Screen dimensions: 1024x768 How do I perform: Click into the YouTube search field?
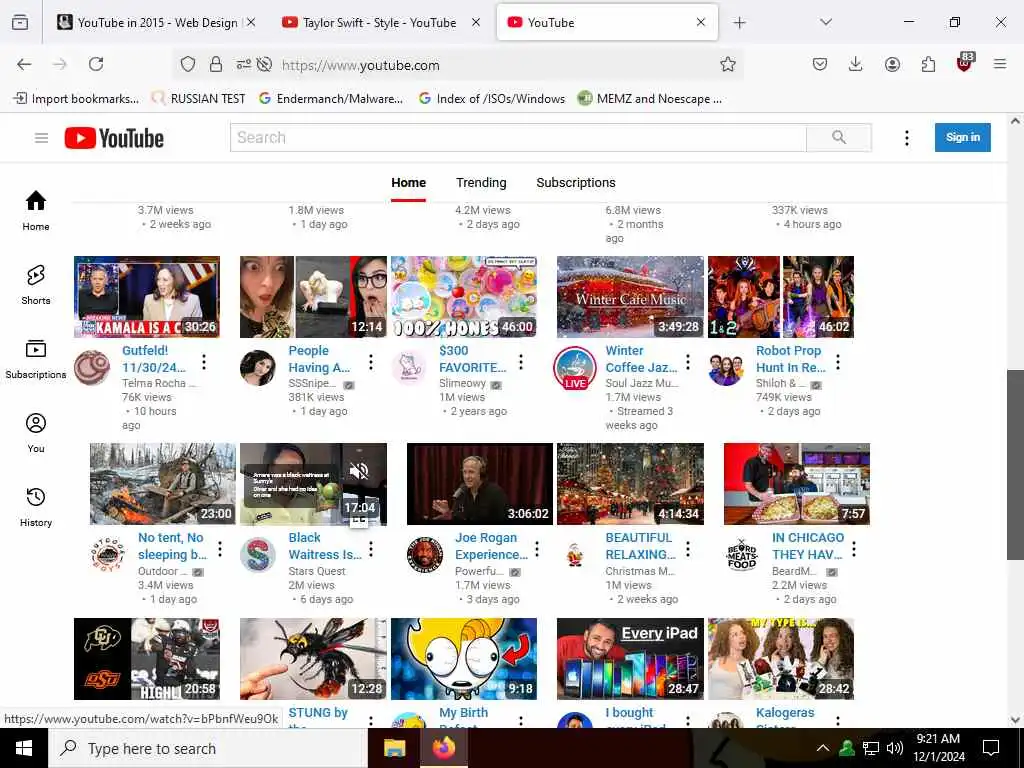(518, 137)
